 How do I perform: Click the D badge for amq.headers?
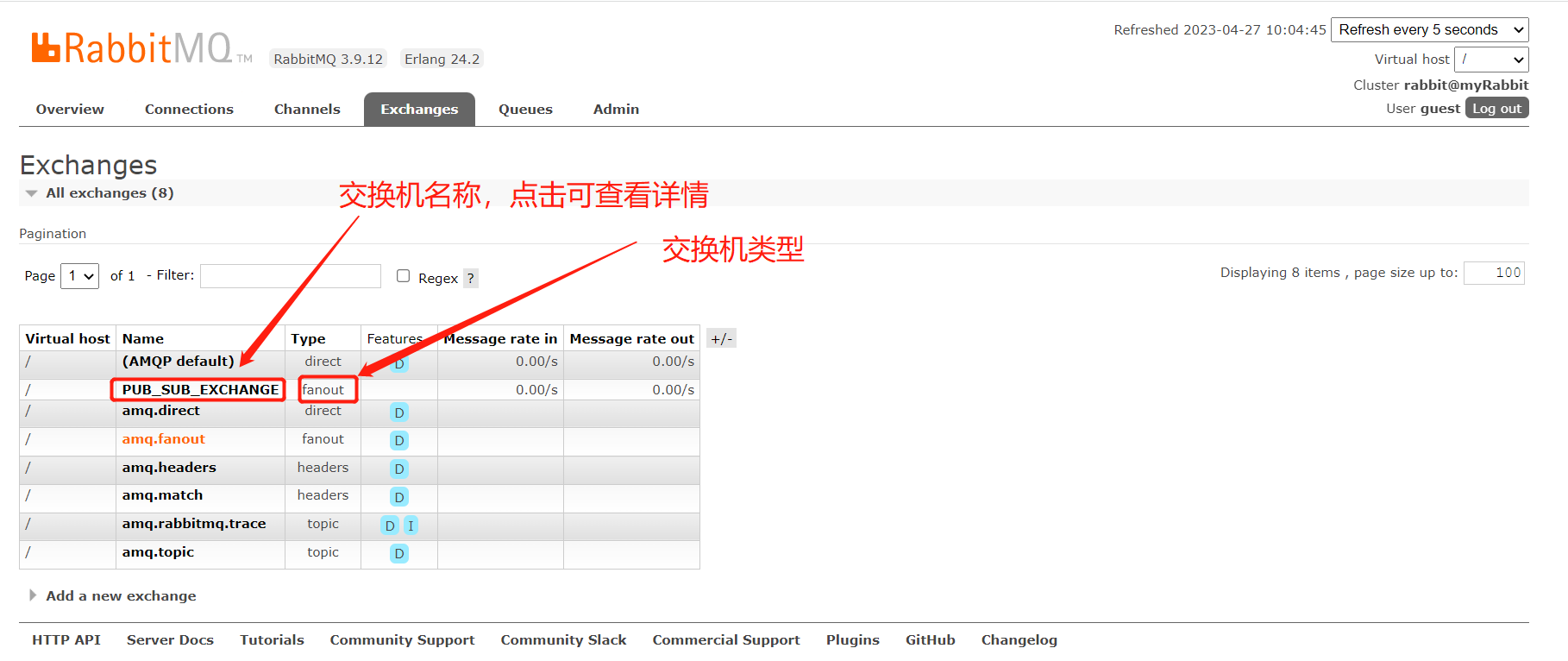tap(398, 469)
